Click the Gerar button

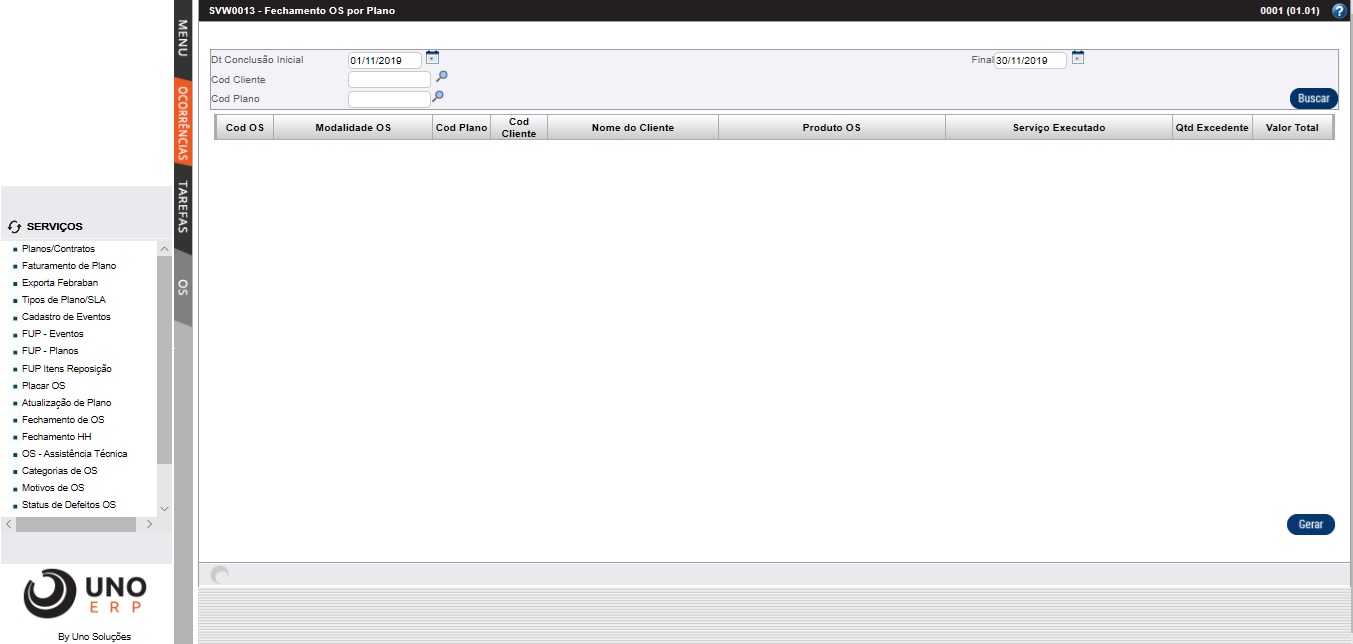click(x=1310, y=524)
